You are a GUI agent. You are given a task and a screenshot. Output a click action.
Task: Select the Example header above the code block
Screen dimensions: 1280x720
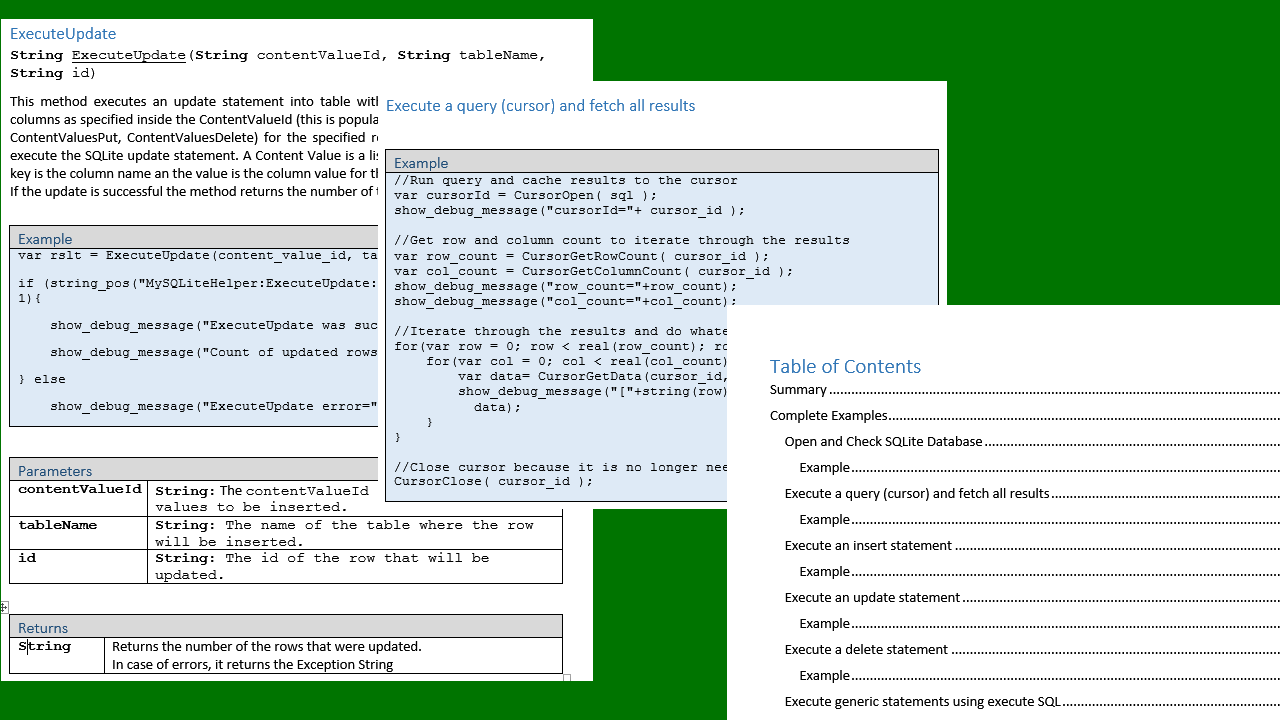coord(421,163)
